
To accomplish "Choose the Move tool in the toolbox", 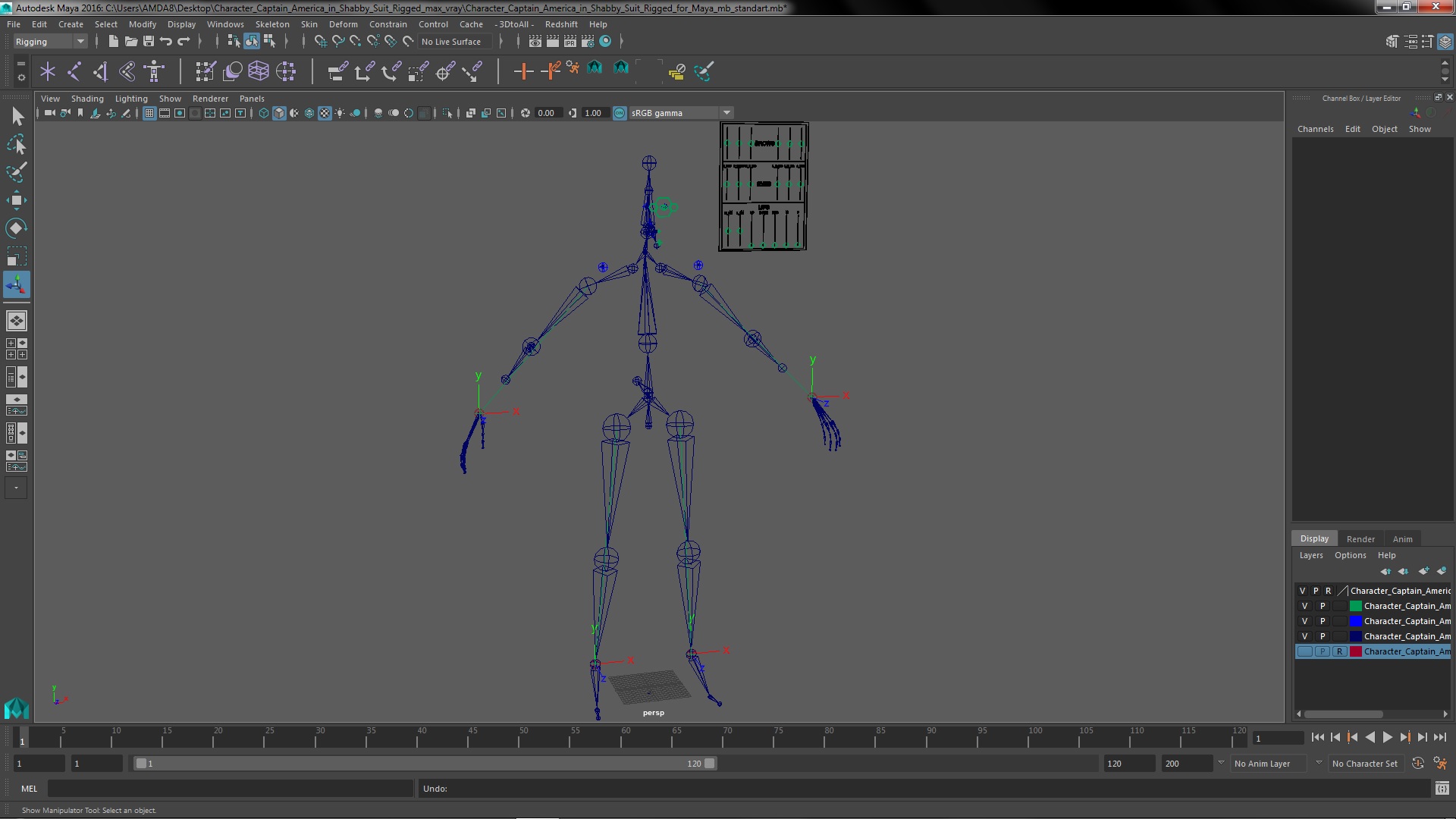I will (17, 200).
